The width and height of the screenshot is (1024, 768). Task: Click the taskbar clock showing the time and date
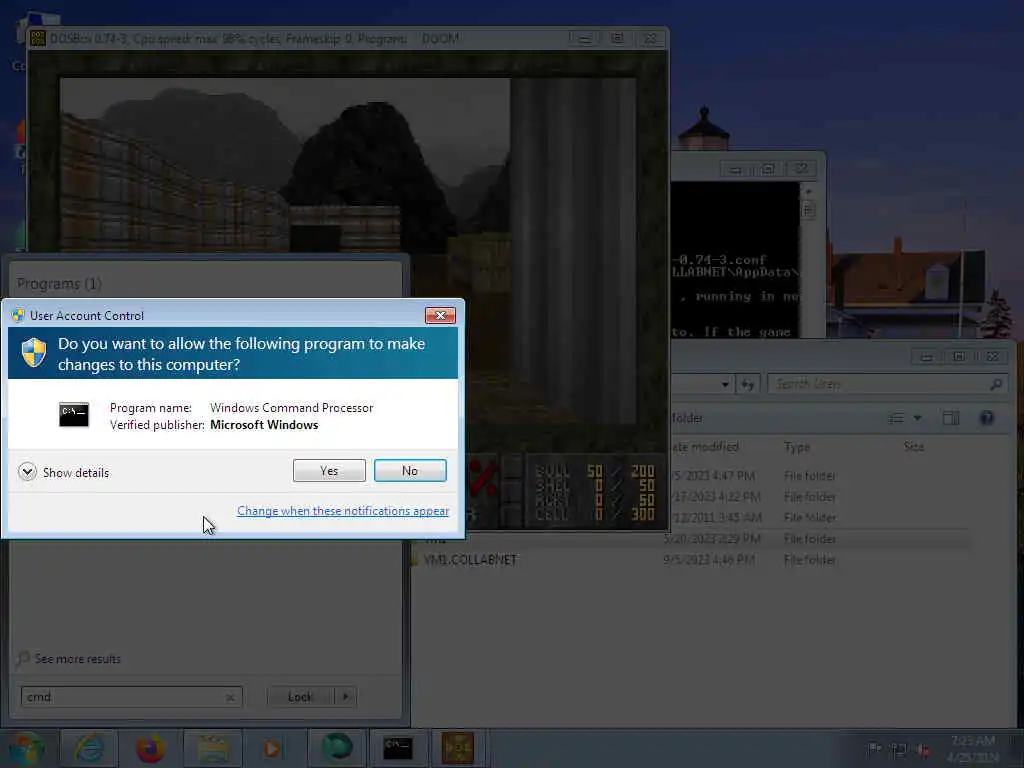(972, 749)
